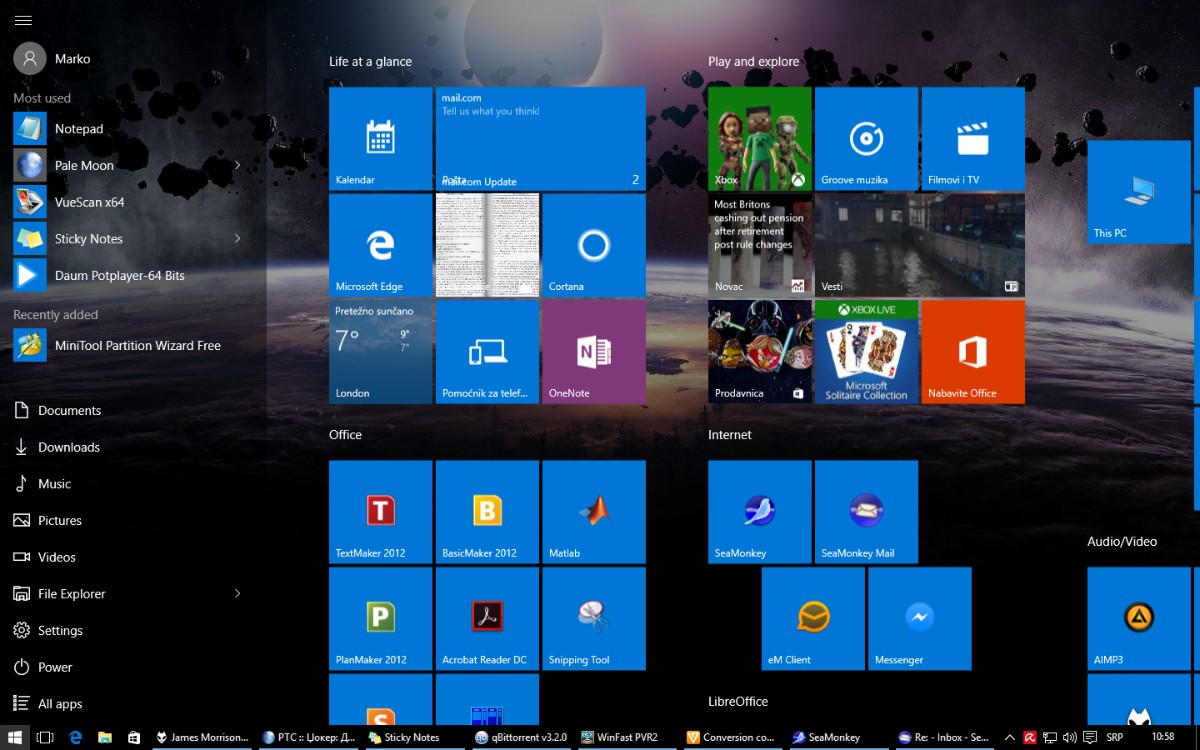Expand the Sticky Notes jump list arrow
The height and width of the screenshot is (750, 1200).
pos(237,238)
